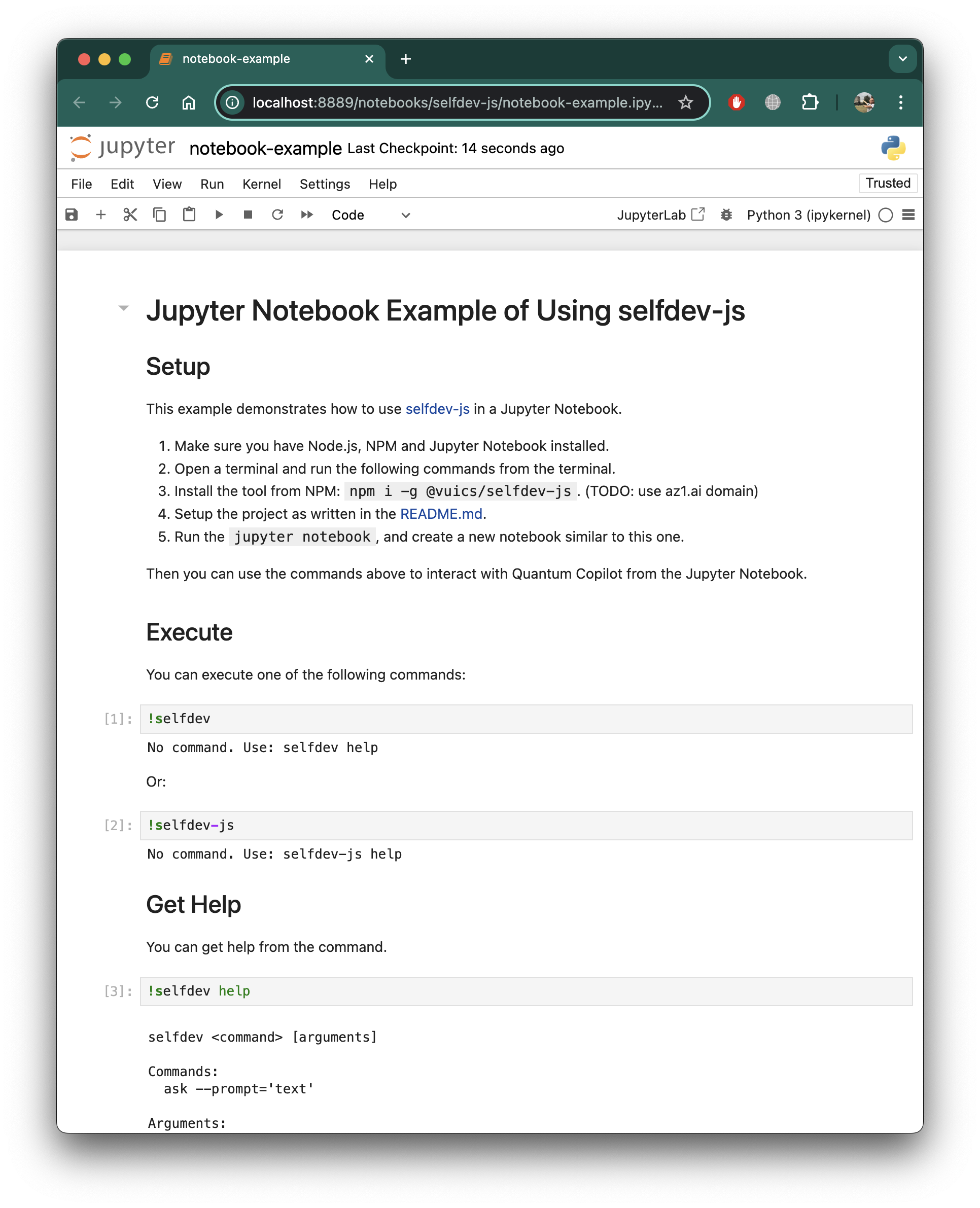Insert a new cell with the plus icon
Screen dimensions: 980x1208
point(101,215)
